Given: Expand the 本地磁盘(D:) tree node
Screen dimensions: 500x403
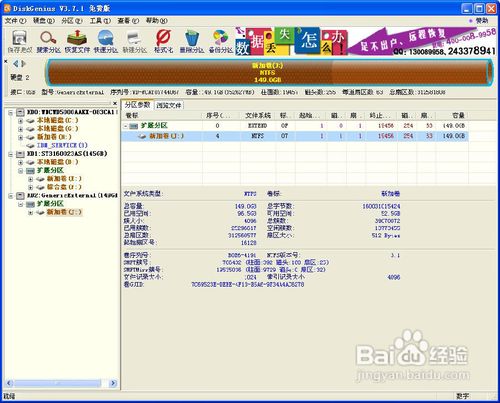Looking at the screenshot, I should click(21, 162).
